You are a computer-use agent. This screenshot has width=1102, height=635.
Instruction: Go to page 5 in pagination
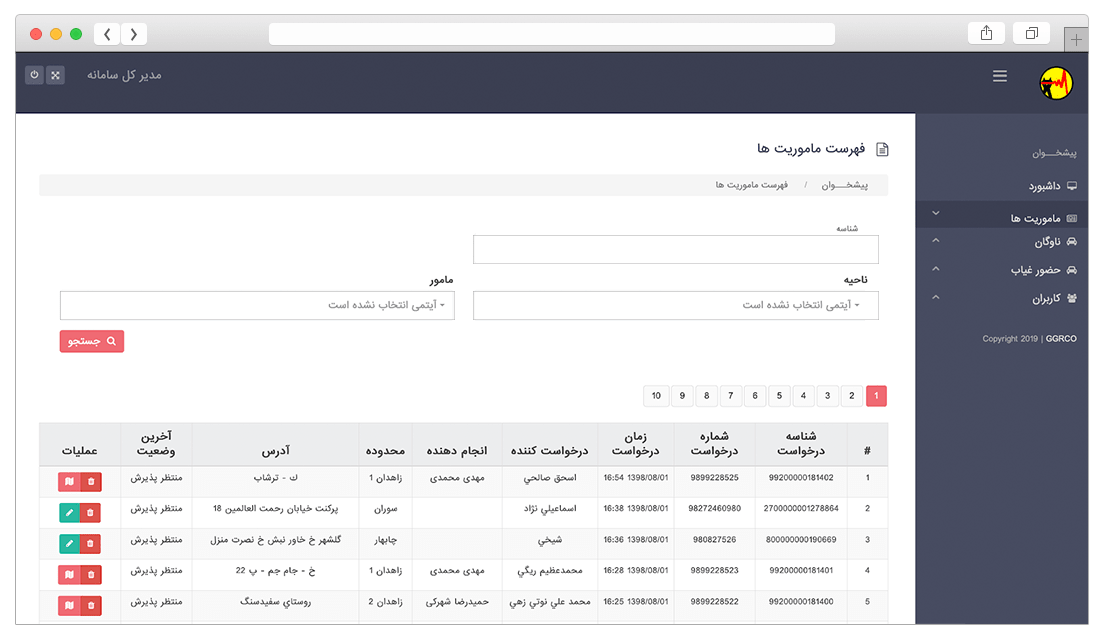[x=779, y=396]
